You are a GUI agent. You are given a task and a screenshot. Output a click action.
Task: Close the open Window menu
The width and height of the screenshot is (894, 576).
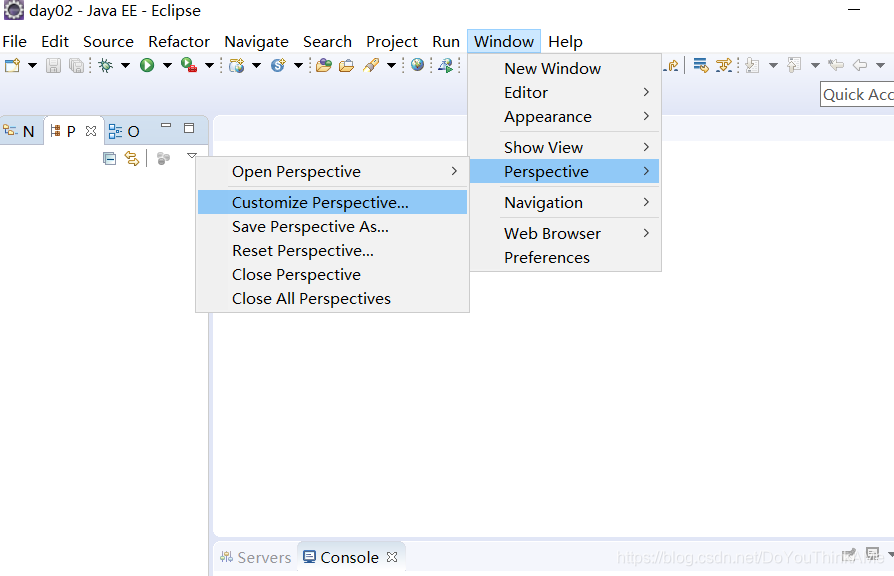coord(504,42)
